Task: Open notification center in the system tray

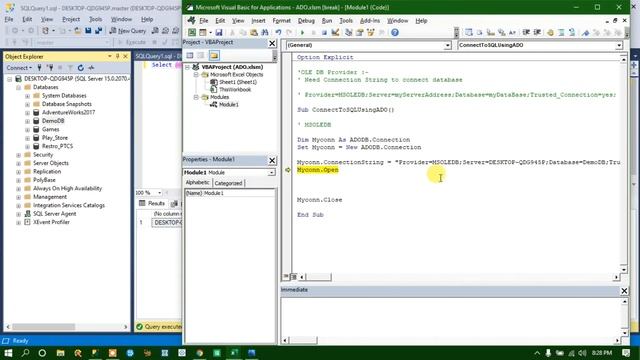Action: (x=626, y=353)
